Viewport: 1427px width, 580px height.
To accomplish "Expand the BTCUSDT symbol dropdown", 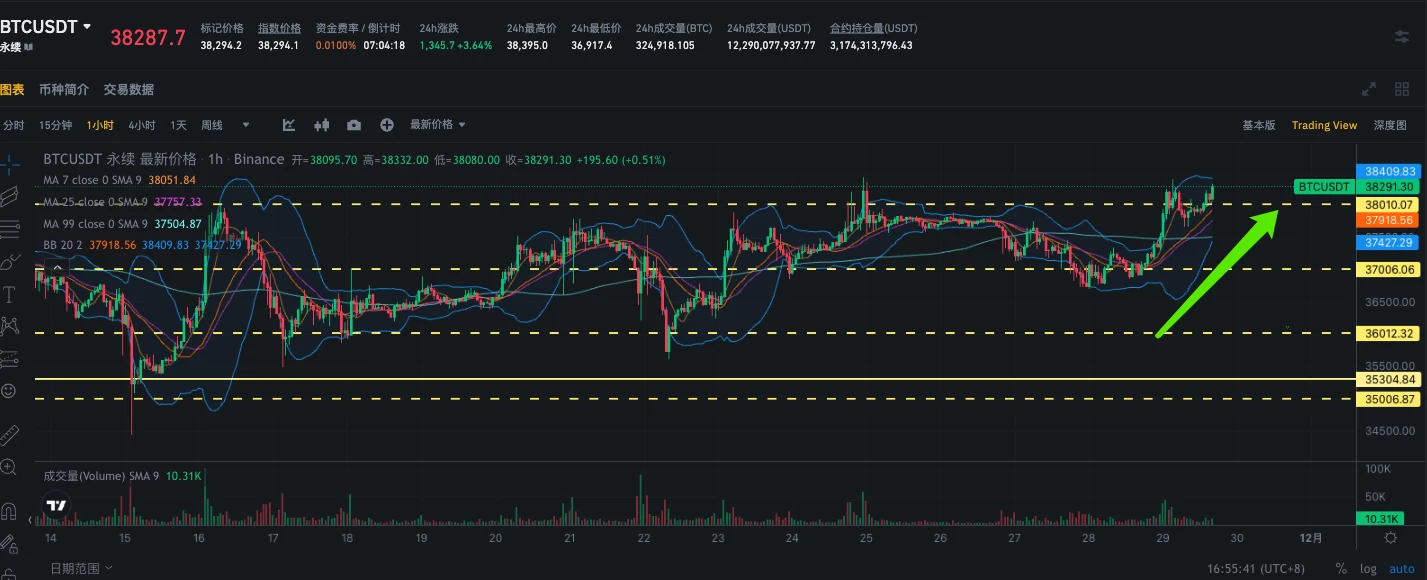I will pos(87,27).
